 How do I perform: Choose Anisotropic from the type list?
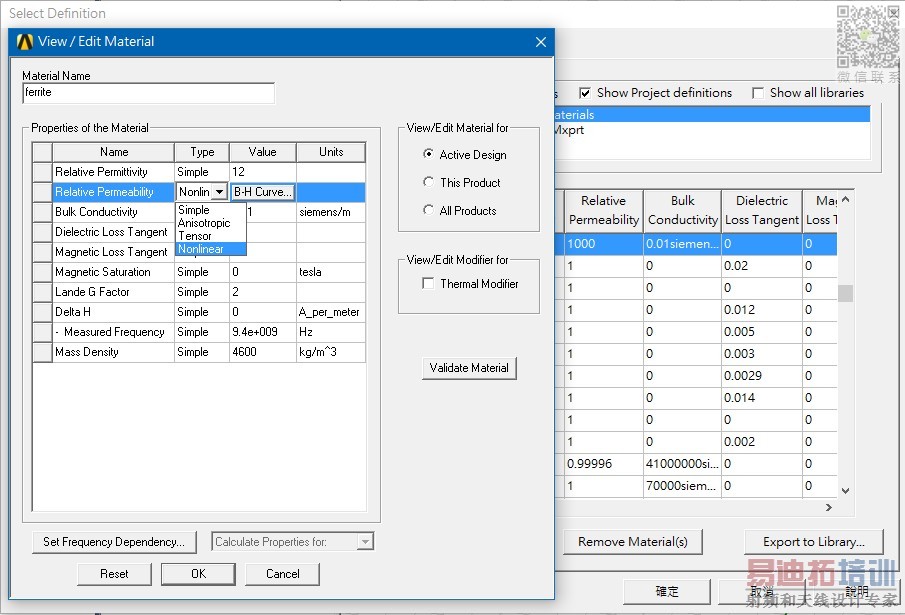pyautogui.click(x=204, y=223)
